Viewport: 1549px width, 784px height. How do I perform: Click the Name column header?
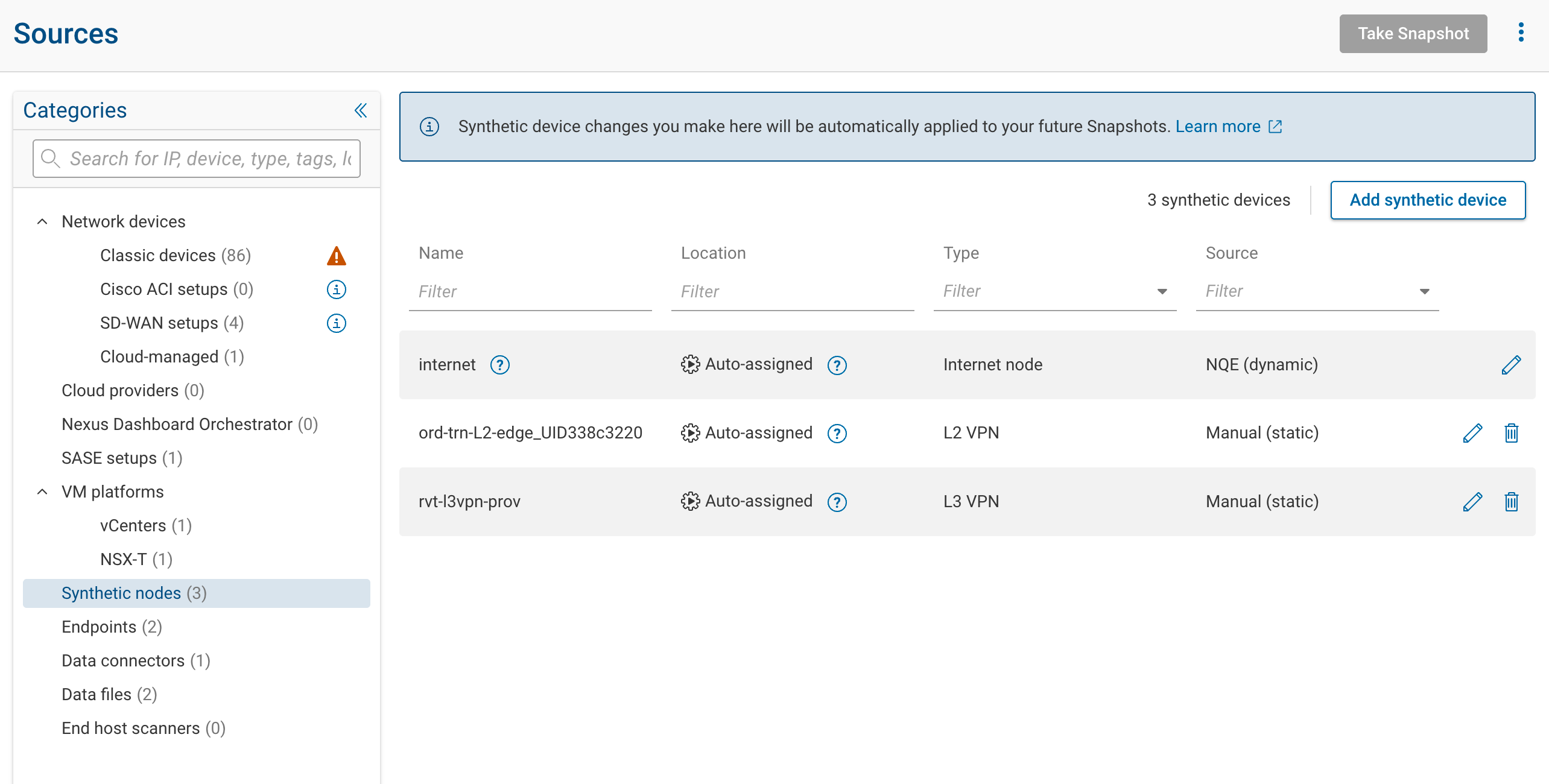pos(441,253)
